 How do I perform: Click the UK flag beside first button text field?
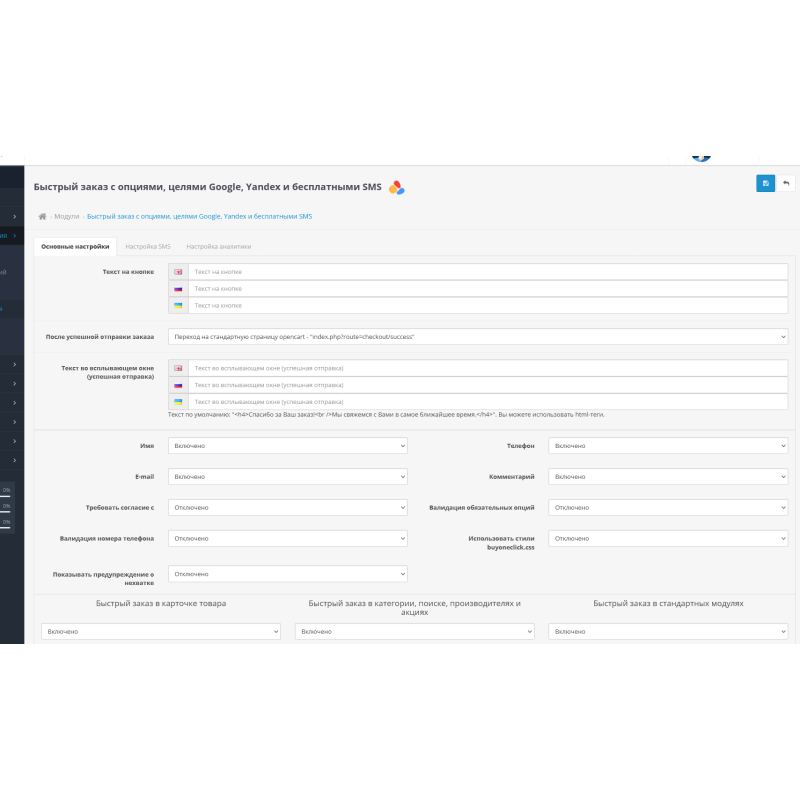[178, 271]
